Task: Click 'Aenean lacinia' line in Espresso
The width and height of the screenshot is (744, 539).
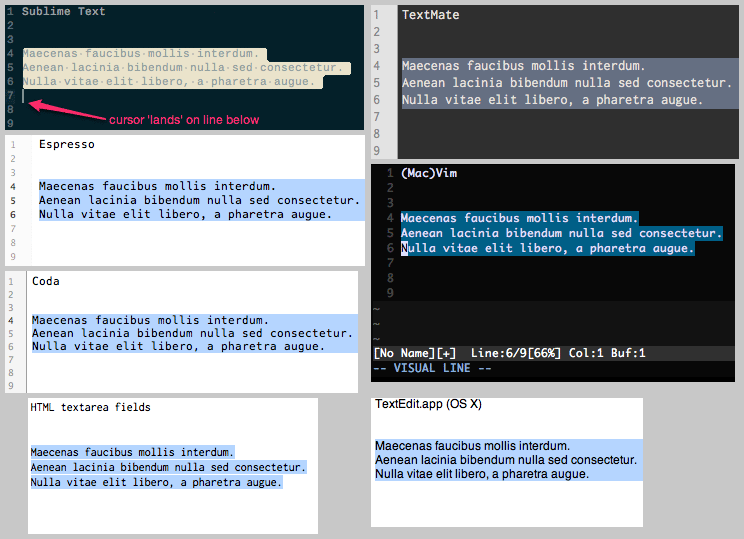Action: point(199,200)
